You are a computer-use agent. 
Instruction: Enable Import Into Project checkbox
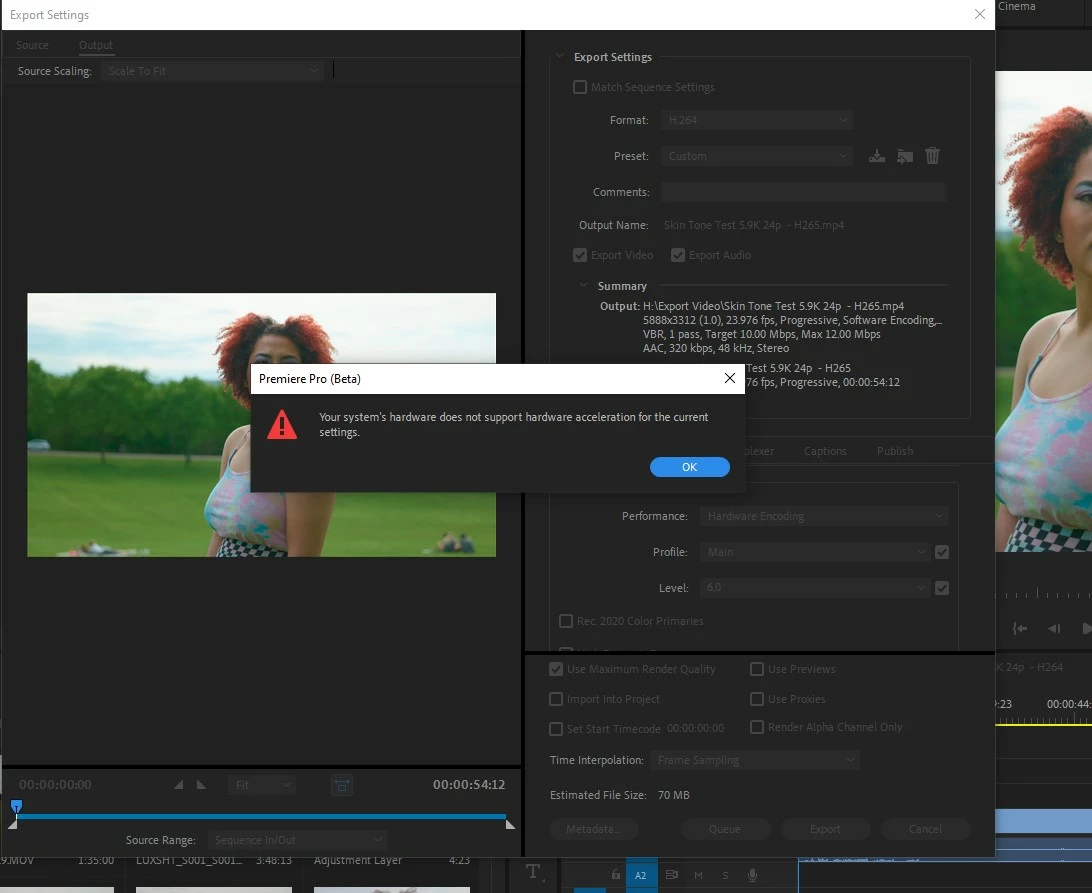(556, 699)
